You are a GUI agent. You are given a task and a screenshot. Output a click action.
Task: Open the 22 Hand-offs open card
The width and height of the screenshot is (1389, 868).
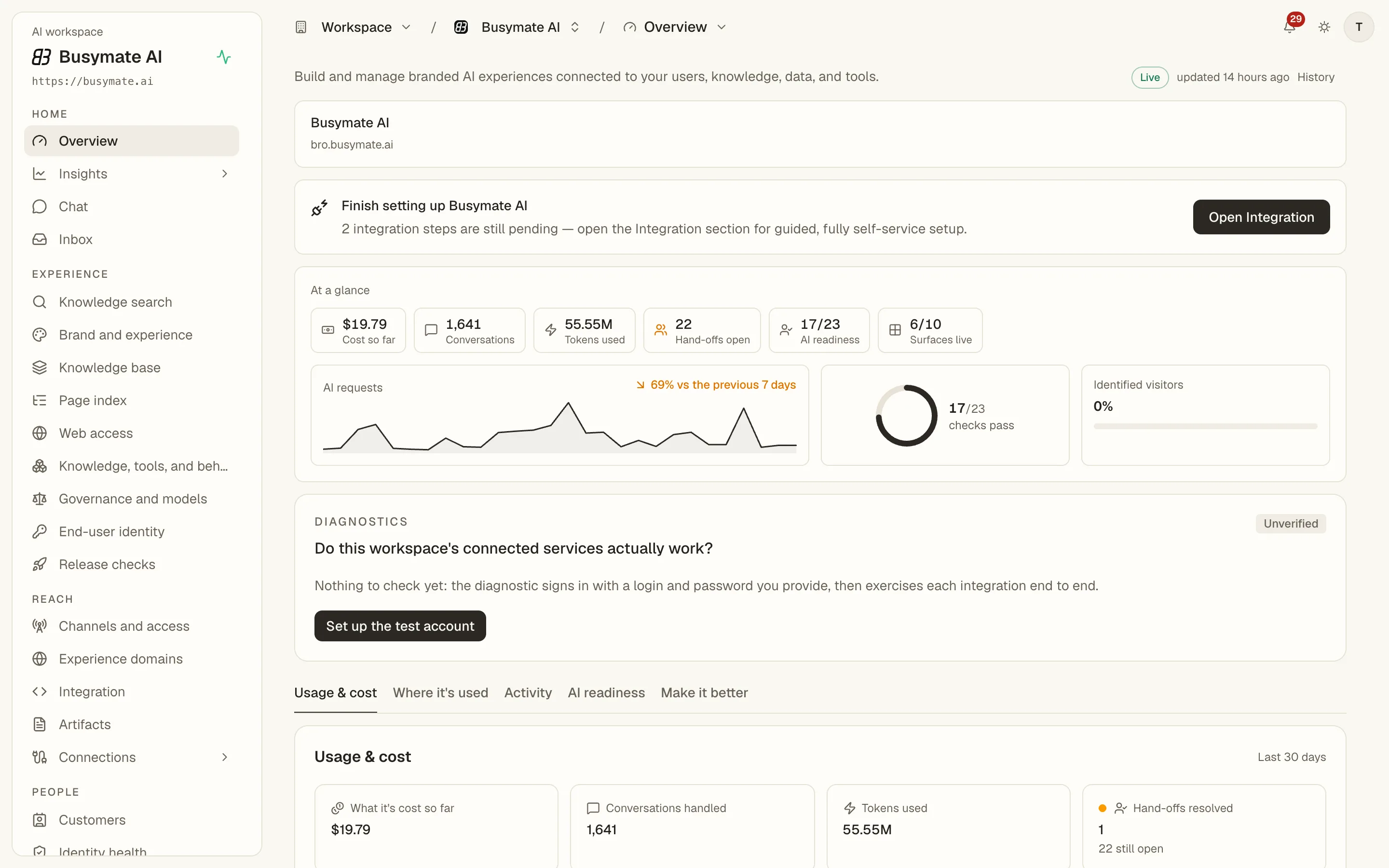click(702, 330)
